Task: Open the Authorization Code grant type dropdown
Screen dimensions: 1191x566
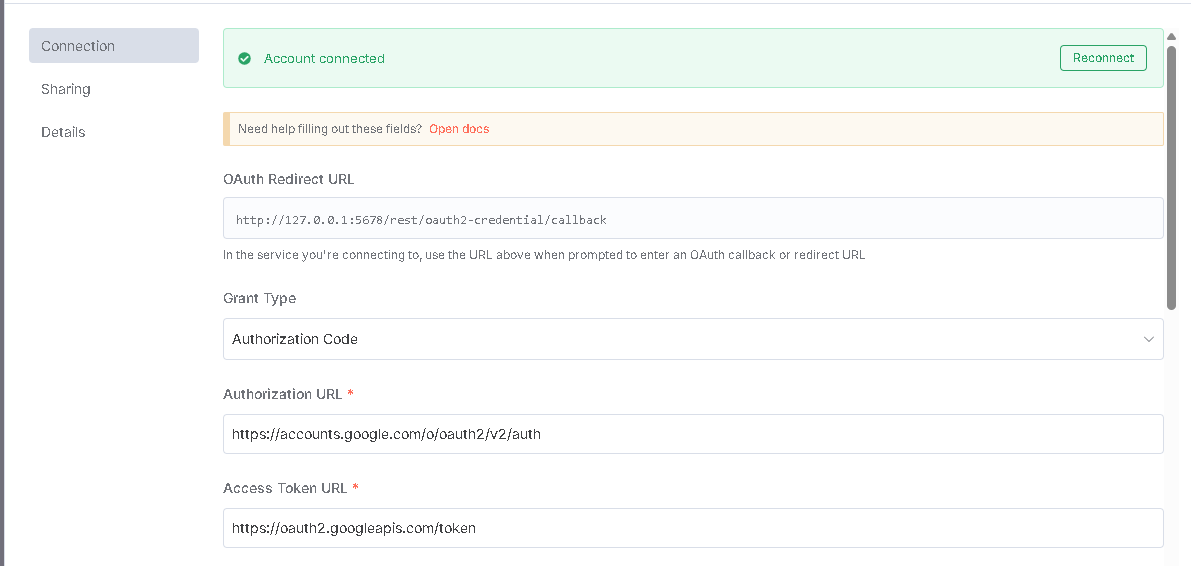Action: [x=693, y=339]
